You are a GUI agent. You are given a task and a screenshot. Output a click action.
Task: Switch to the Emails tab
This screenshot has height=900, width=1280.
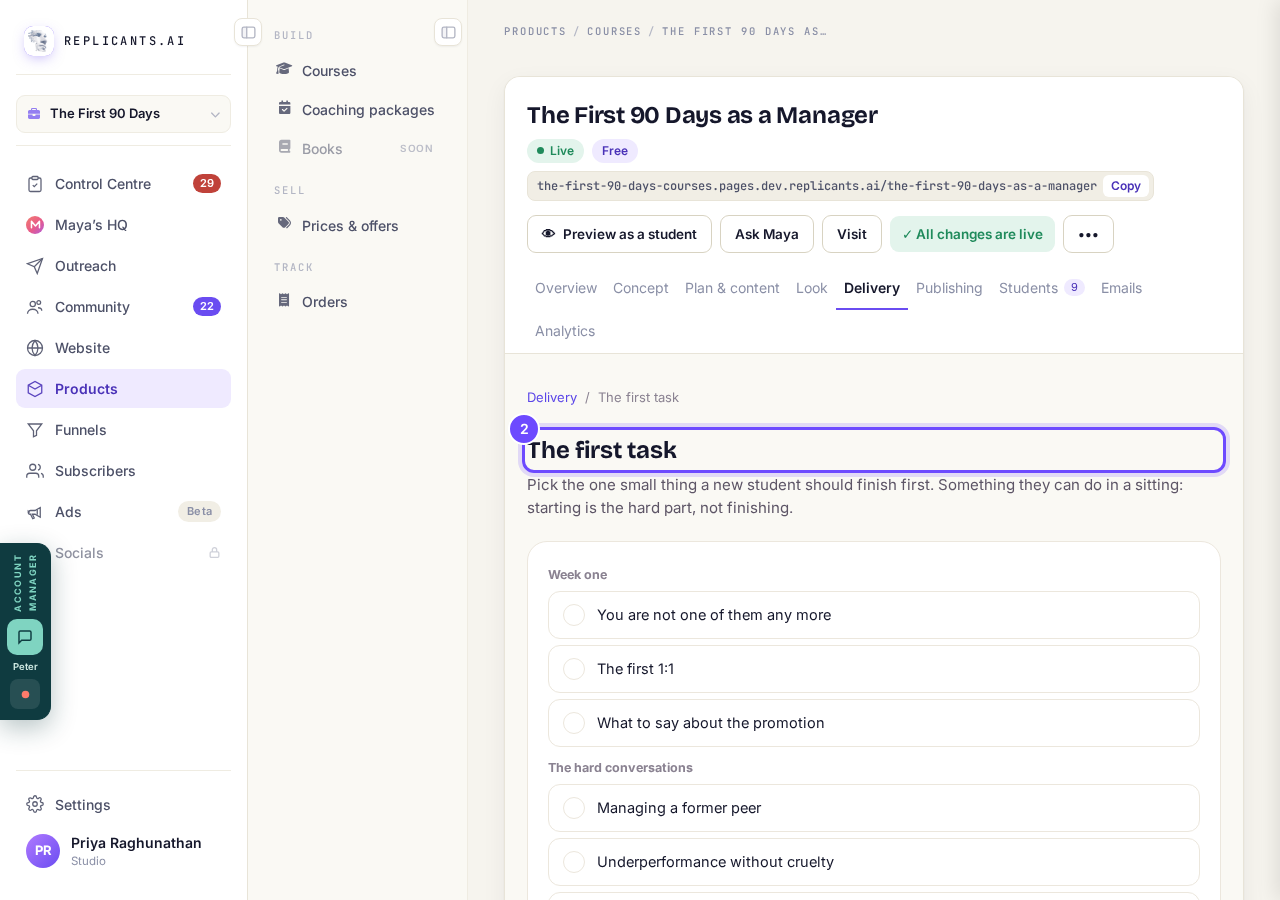click(x=1121, y=288)
